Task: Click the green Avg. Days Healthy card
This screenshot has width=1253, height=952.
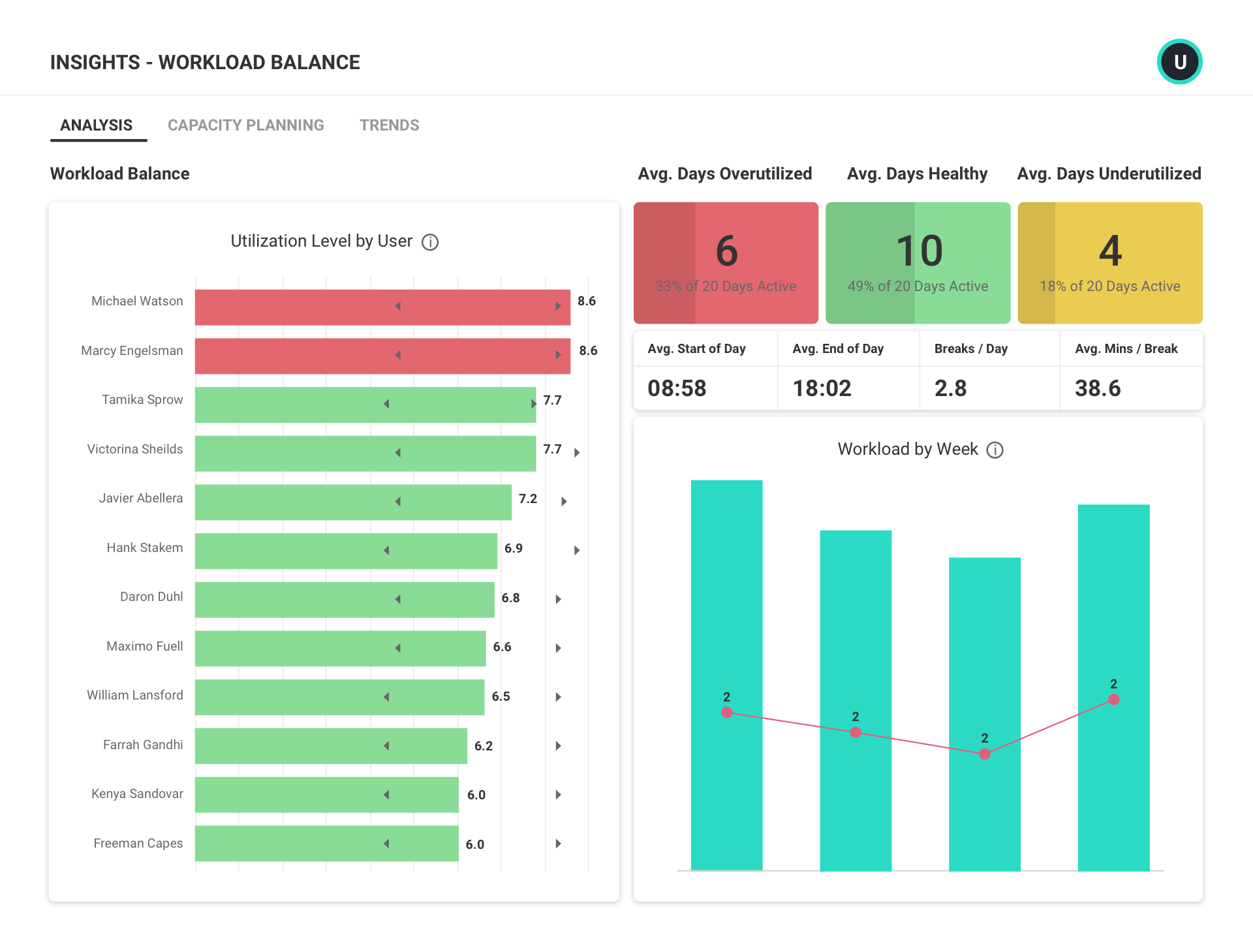Action: pos(918,263)
